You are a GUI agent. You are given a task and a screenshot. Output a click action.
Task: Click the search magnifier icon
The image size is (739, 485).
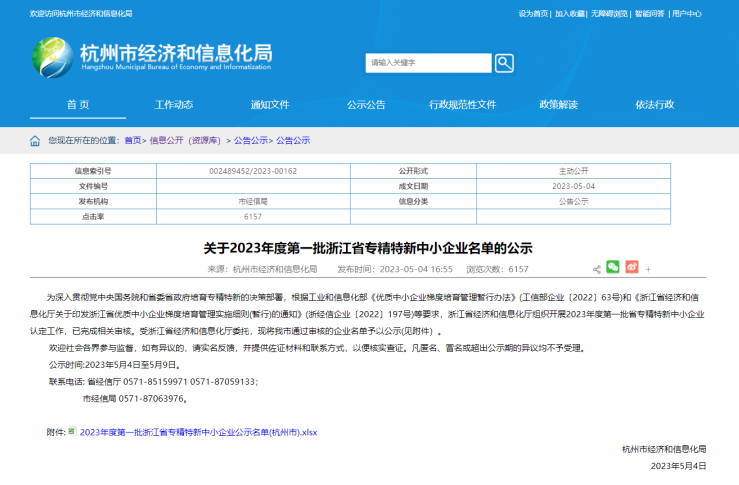tap(504, 63)
